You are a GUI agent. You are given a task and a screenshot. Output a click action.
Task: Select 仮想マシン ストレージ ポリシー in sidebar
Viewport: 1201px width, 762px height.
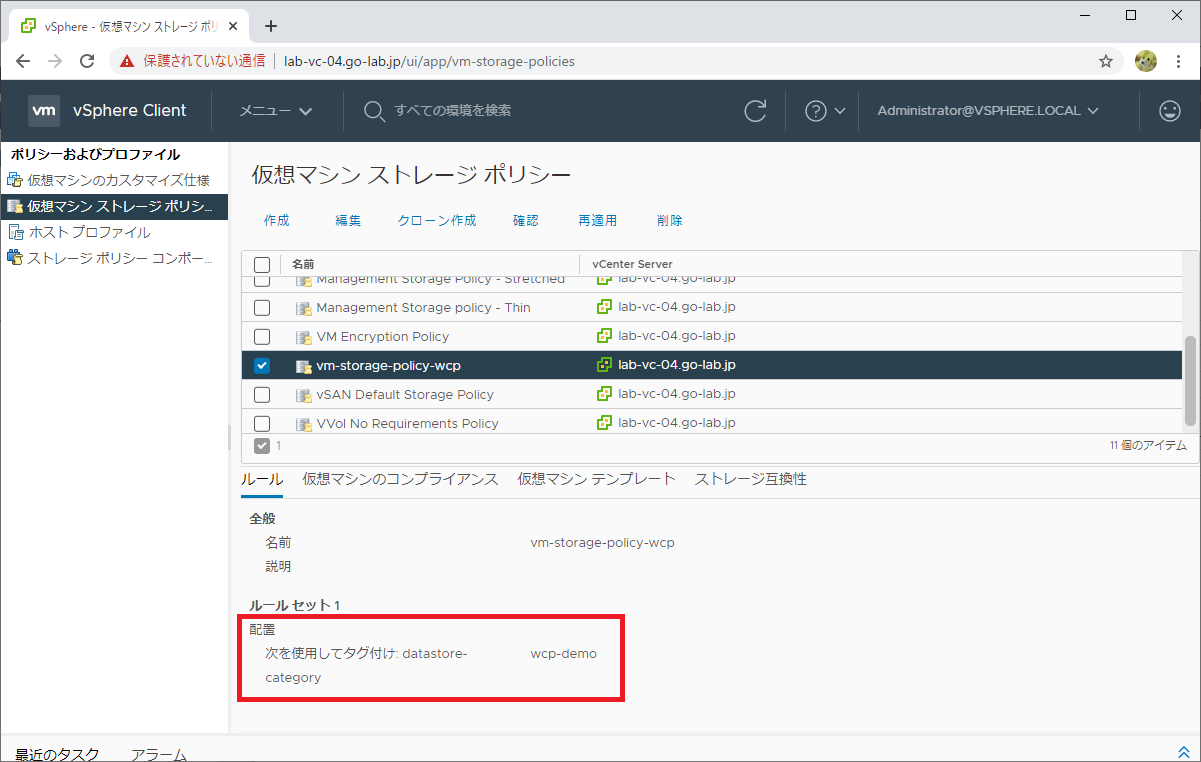click(x=120, y=206)
